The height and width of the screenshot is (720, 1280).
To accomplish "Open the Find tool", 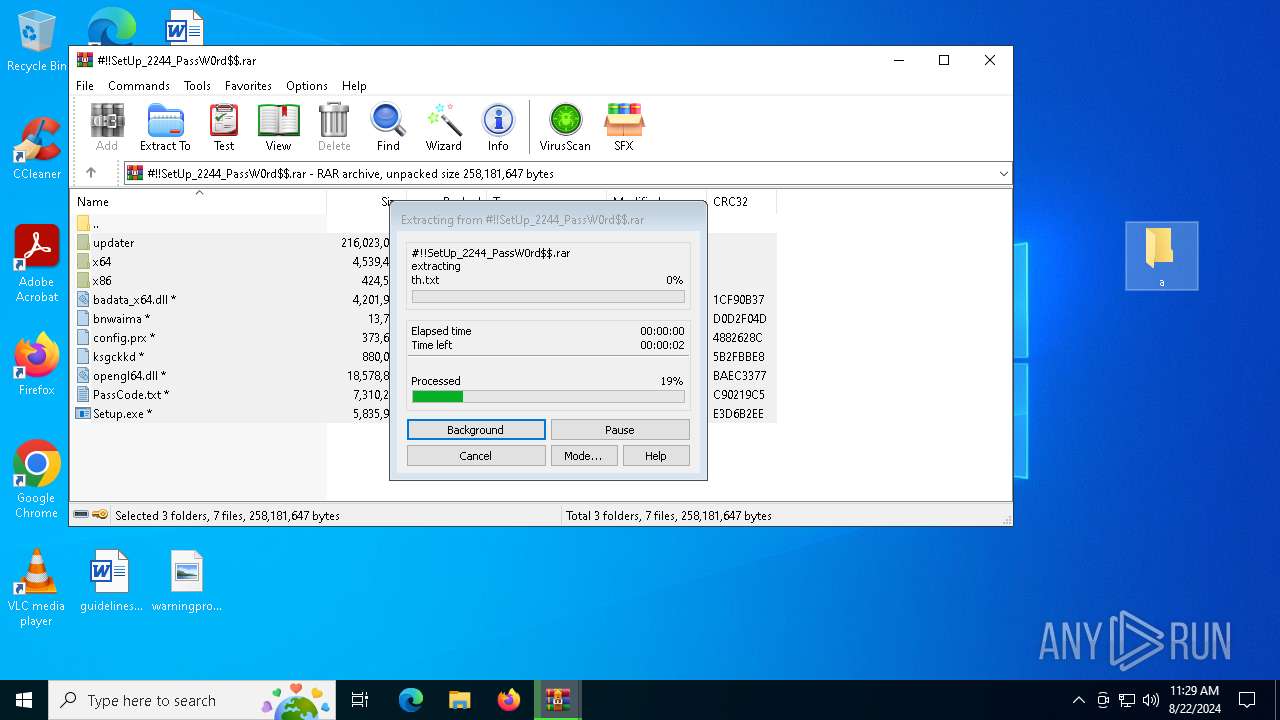I will click(x=388, y=127).
